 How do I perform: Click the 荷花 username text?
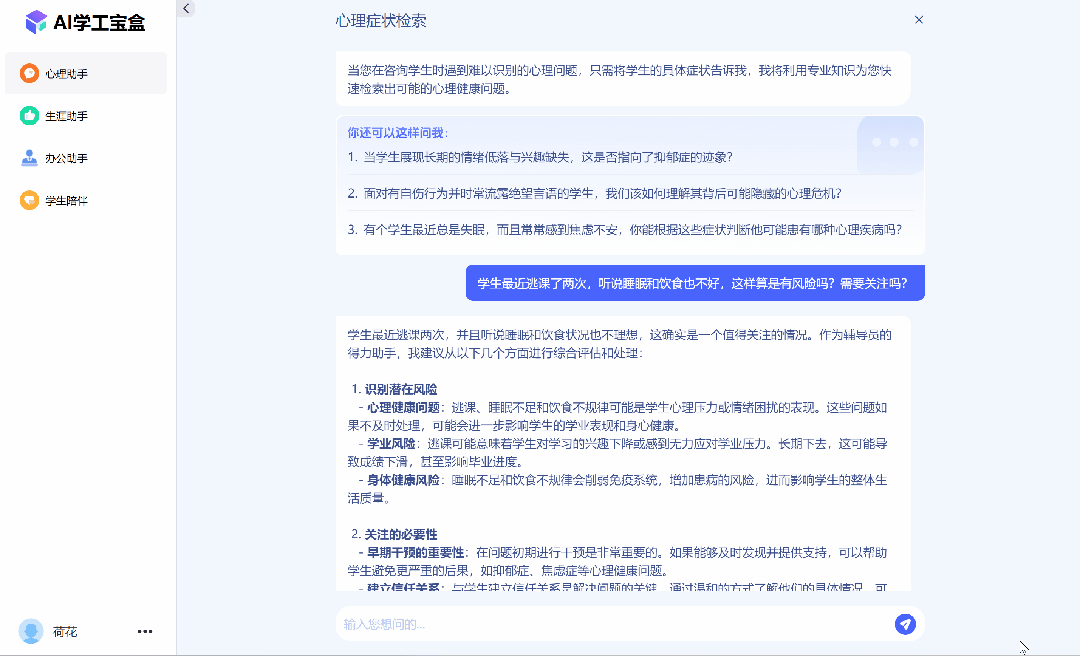(65, 632)
